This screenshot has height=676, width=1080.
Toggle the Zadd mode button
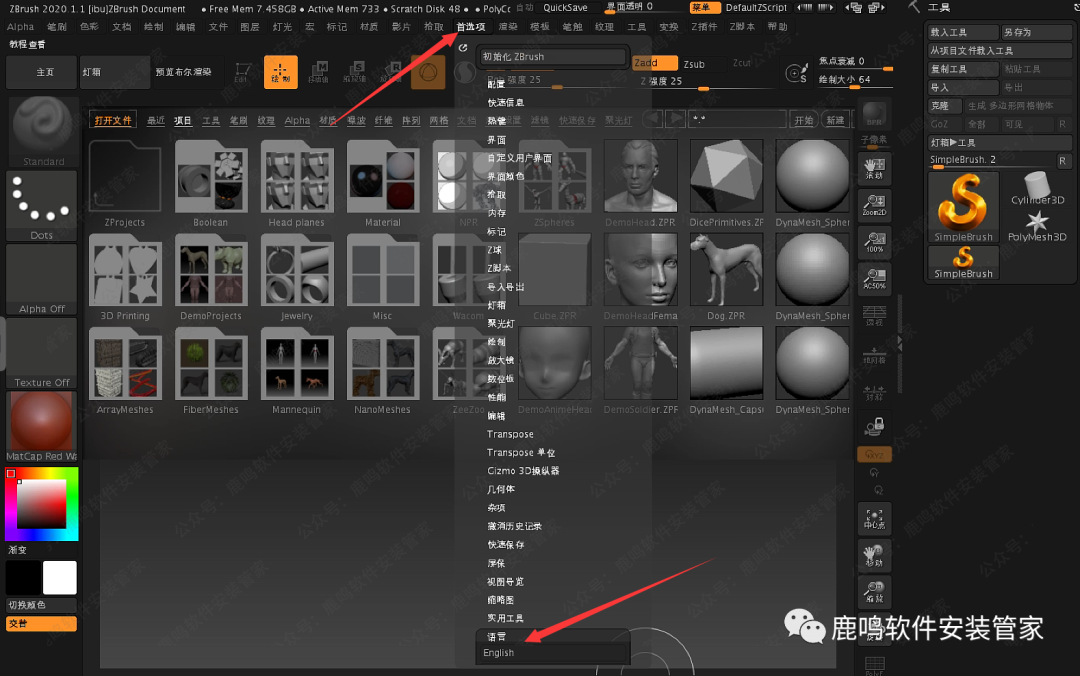655,63
